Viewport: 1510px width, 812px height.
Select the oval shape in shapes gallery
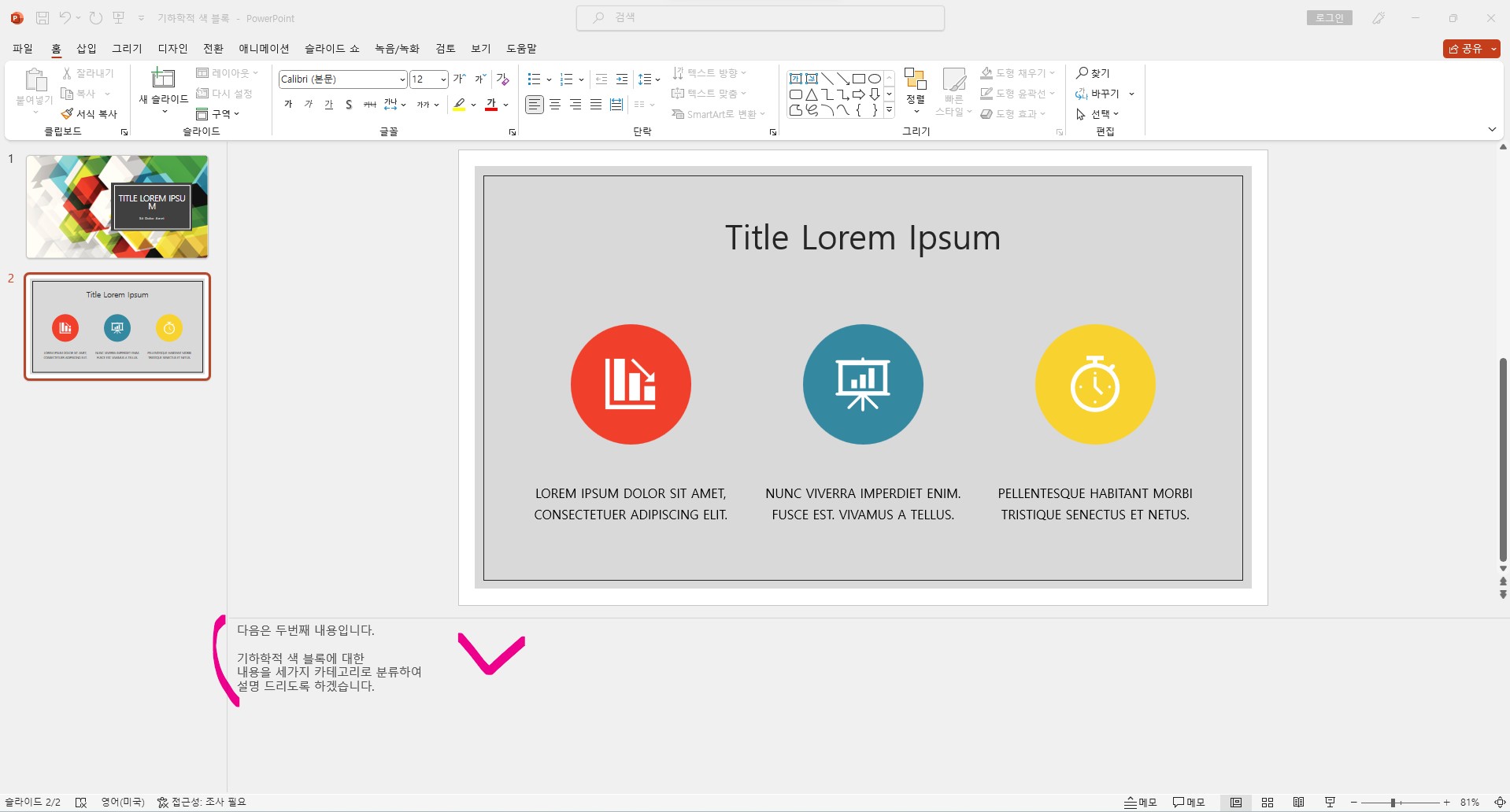click(874, 79)
